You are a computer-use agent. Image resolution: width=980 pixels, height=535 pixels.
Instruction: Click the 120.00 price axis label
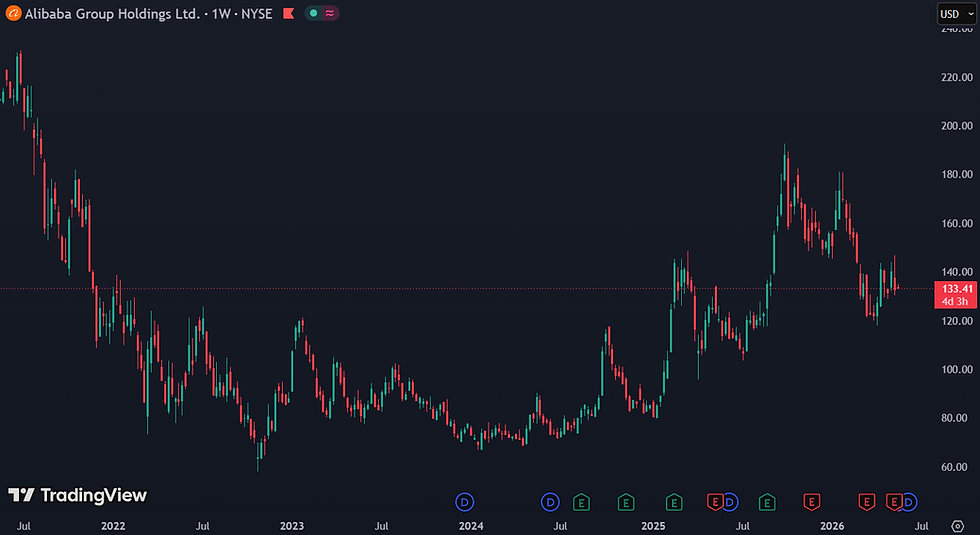957,321
